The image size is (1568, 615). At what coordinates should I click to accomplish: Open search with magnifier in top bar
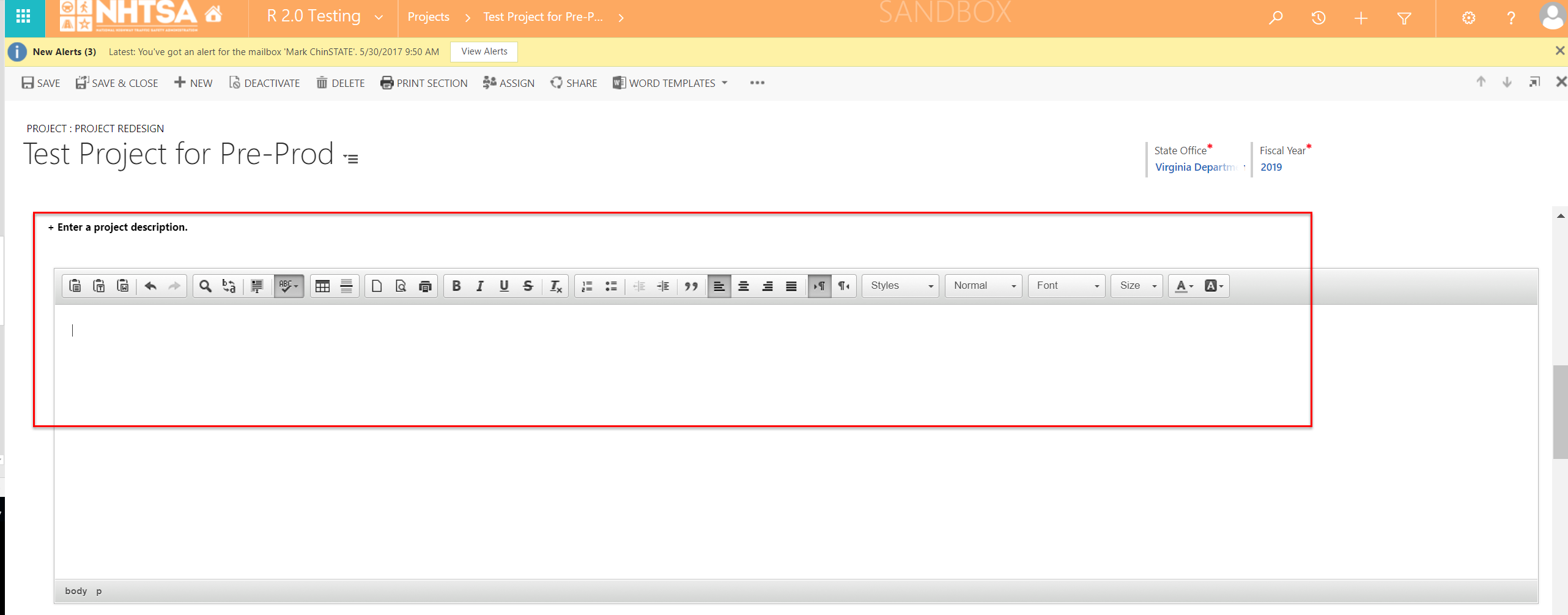1276,18
